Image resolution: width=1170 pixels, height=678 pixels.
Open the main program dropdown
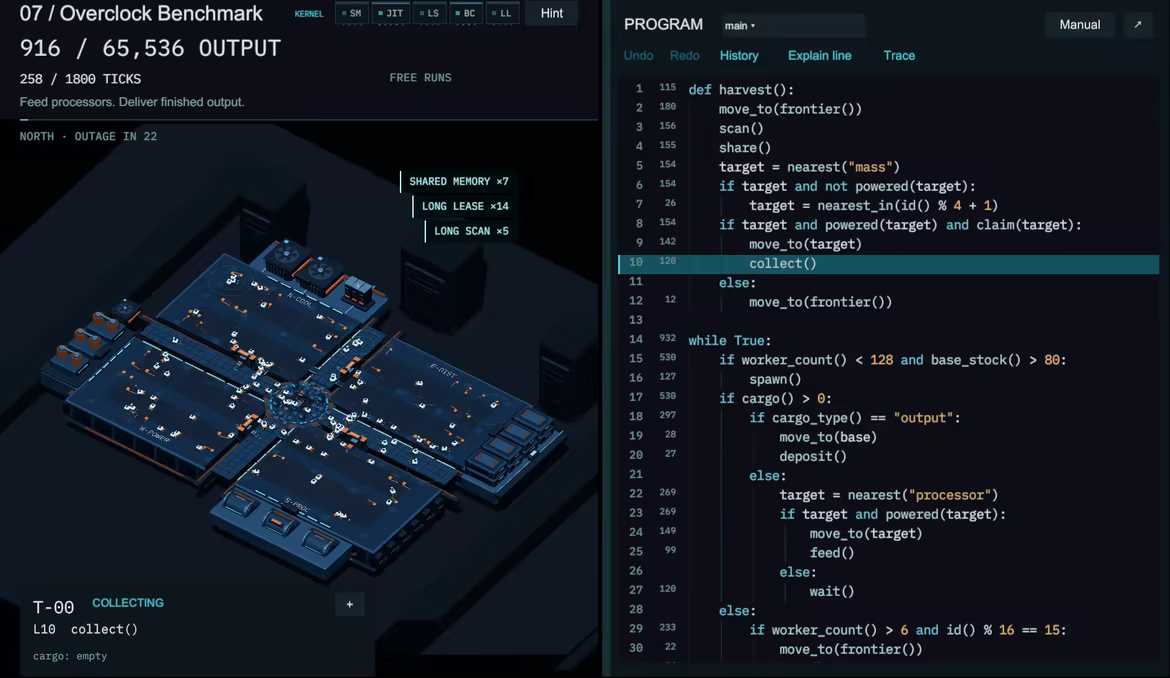pos(793,25)
